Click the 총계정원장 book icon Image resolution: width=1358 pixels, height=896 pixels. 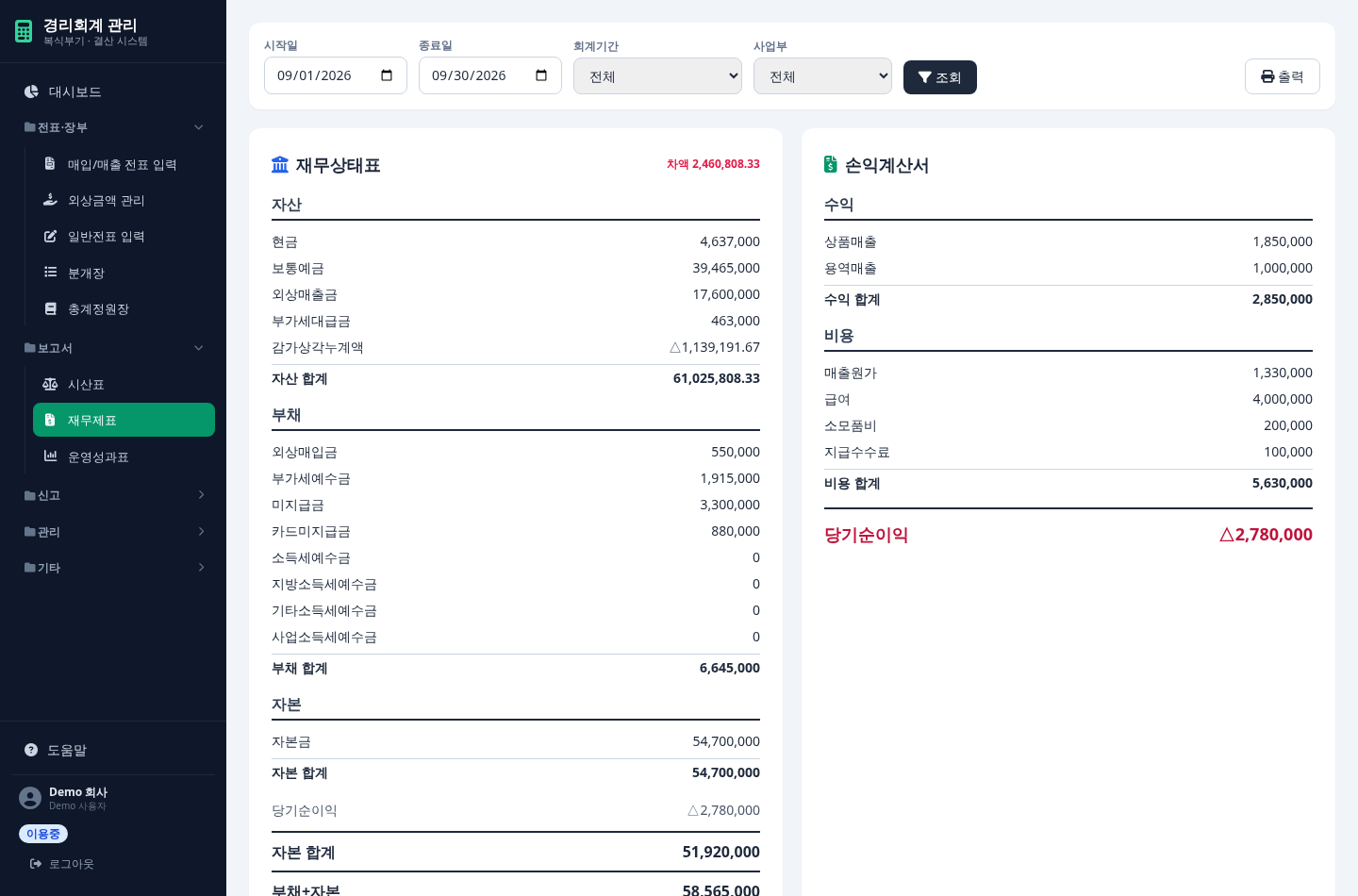pyautogui.click(x=50, y=308)
